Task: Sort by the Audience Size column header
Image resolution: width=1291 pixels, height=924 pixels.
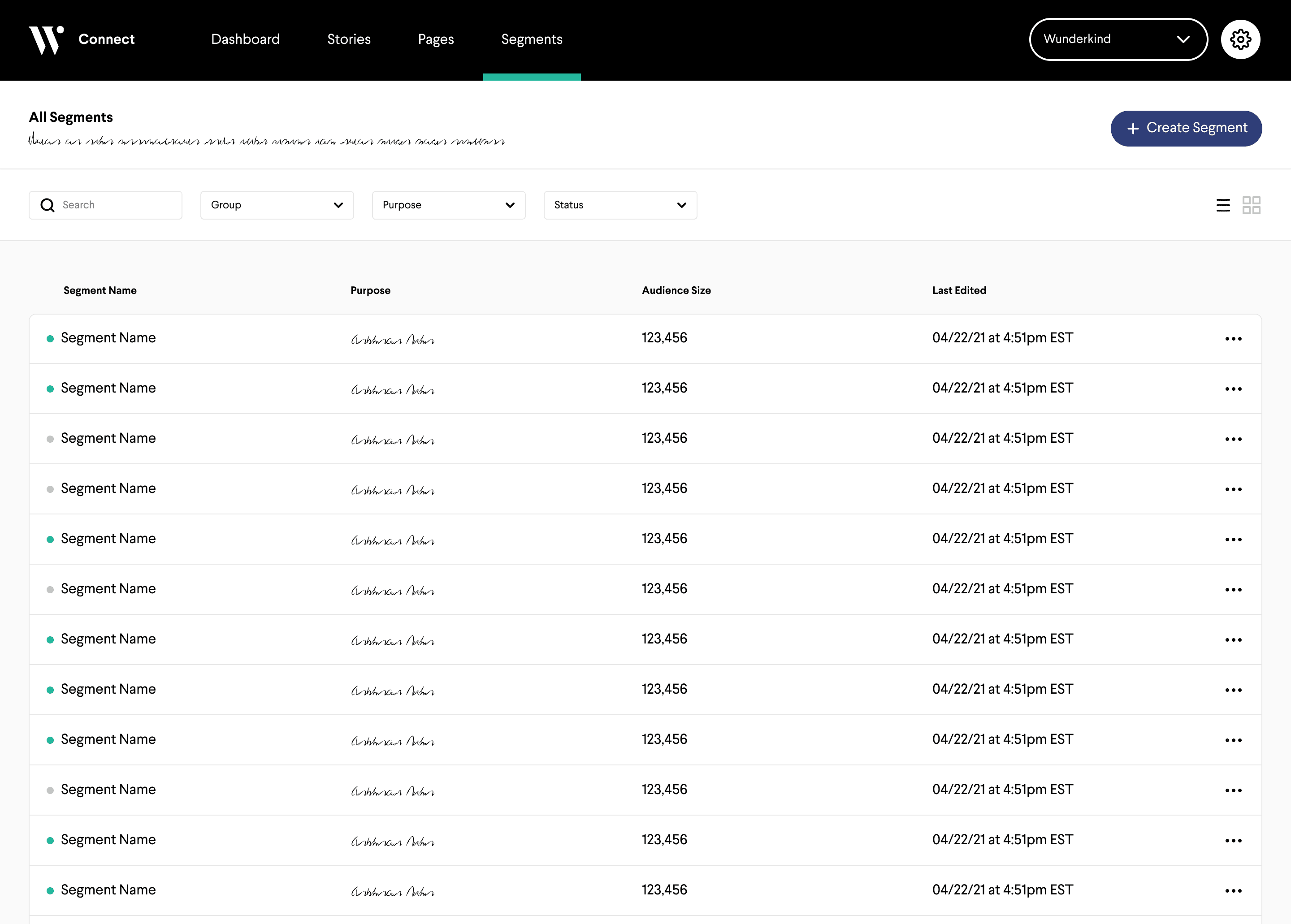Action: coord(676,290)
